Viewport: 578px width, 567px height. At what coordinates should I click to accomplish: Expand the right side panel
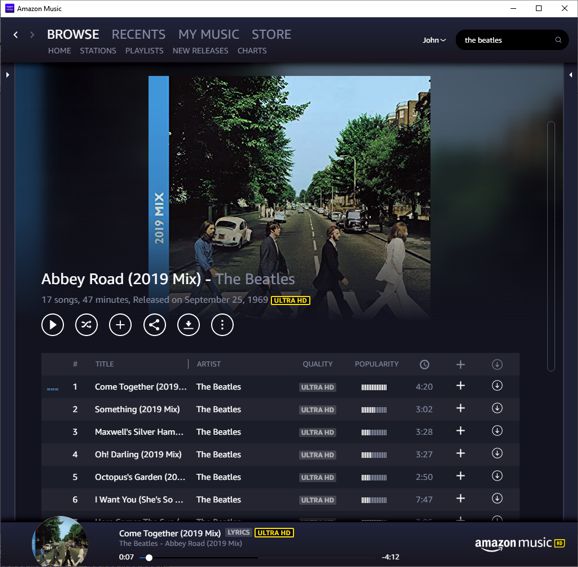(x=571, y=75)
